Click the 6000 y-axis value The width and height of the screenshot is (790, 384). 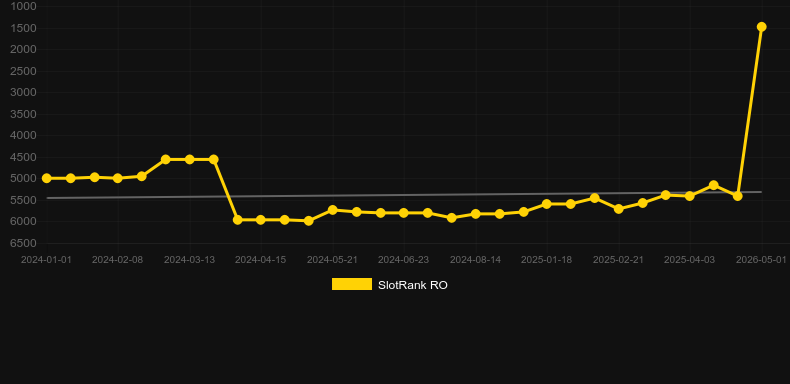tap(23, 222)
